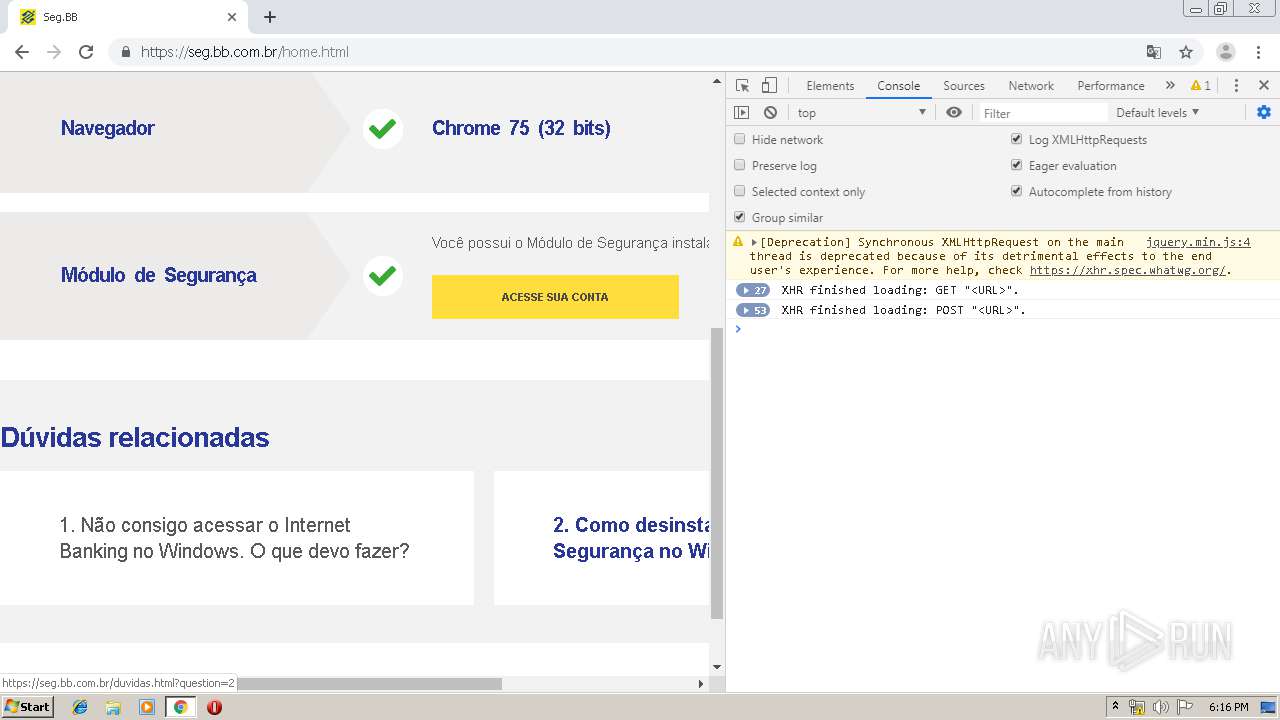Switch to the Network tab

(x=1031, y=86)
